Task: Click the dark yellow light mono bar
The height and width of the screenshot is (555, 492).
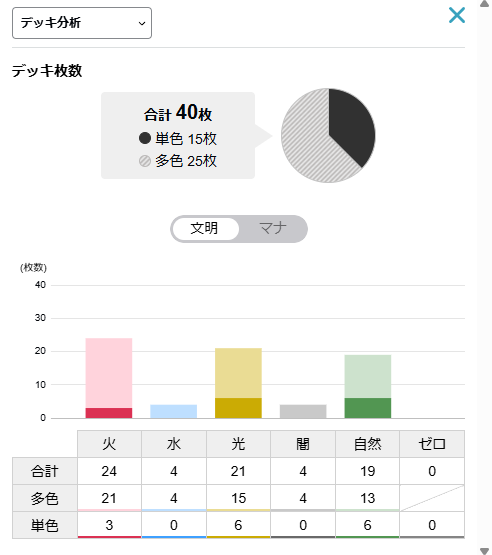Action: coord(238,408)
